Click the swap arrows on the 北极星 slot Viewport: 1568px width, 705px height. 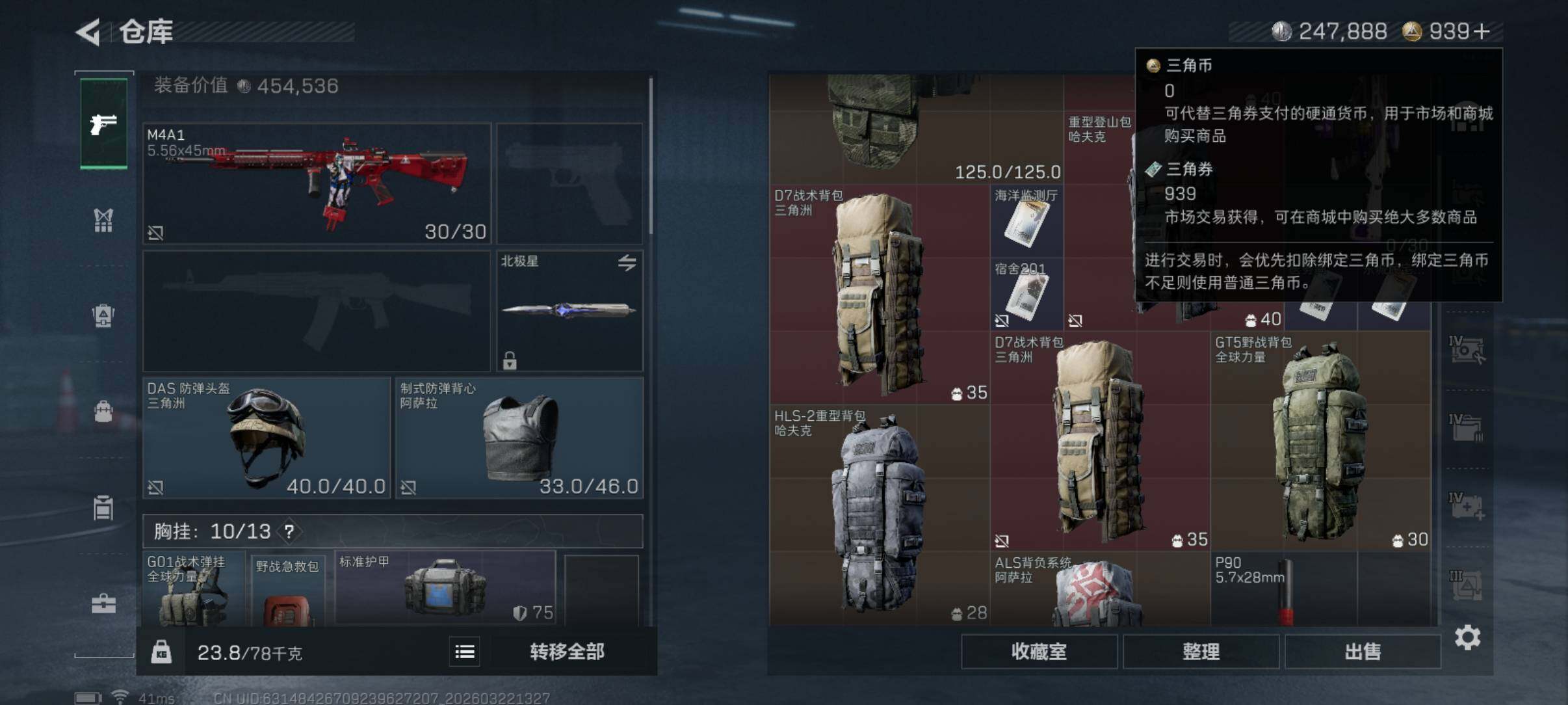coord(627,263)
